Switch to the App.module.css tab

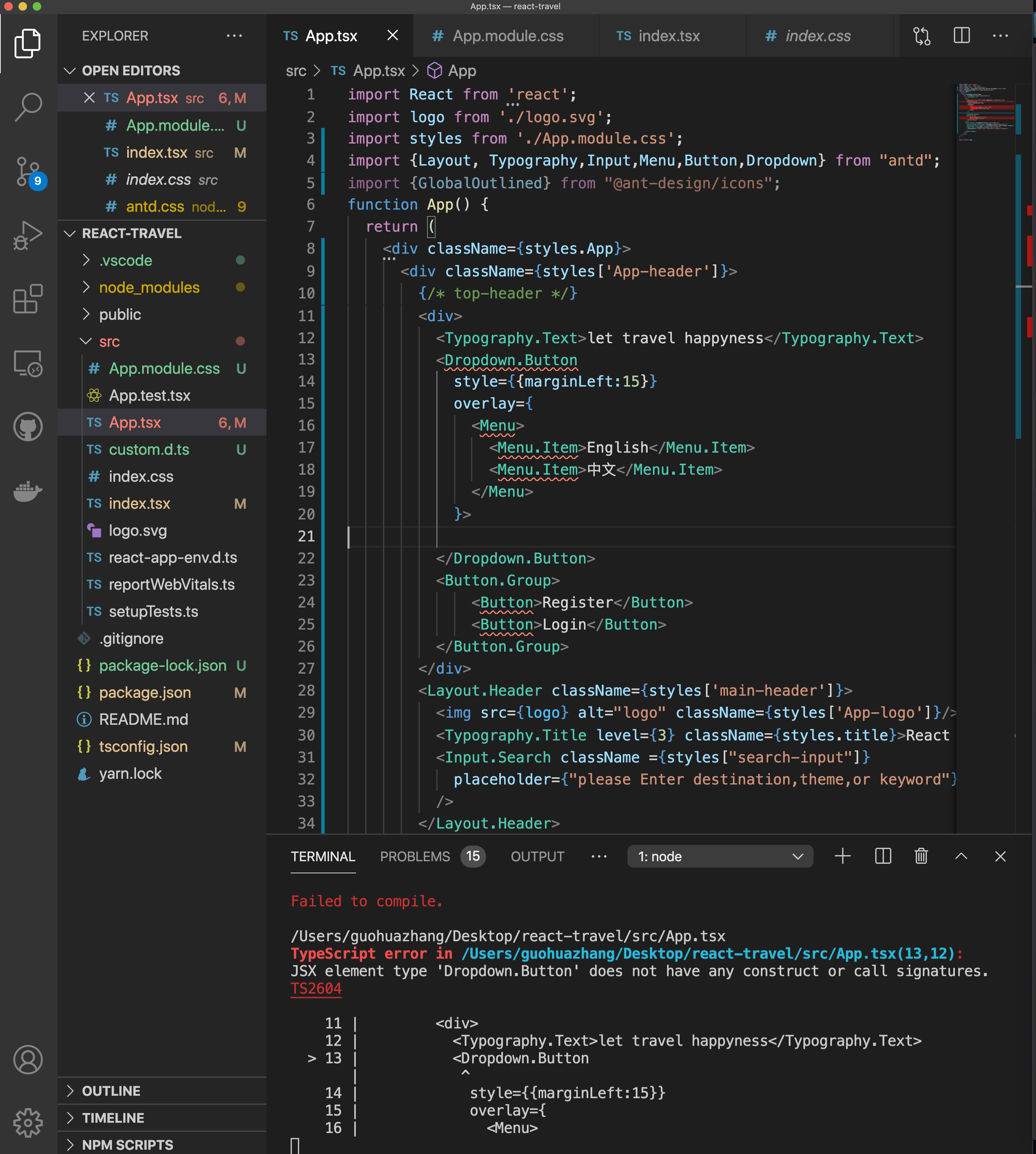coord(507,36)
